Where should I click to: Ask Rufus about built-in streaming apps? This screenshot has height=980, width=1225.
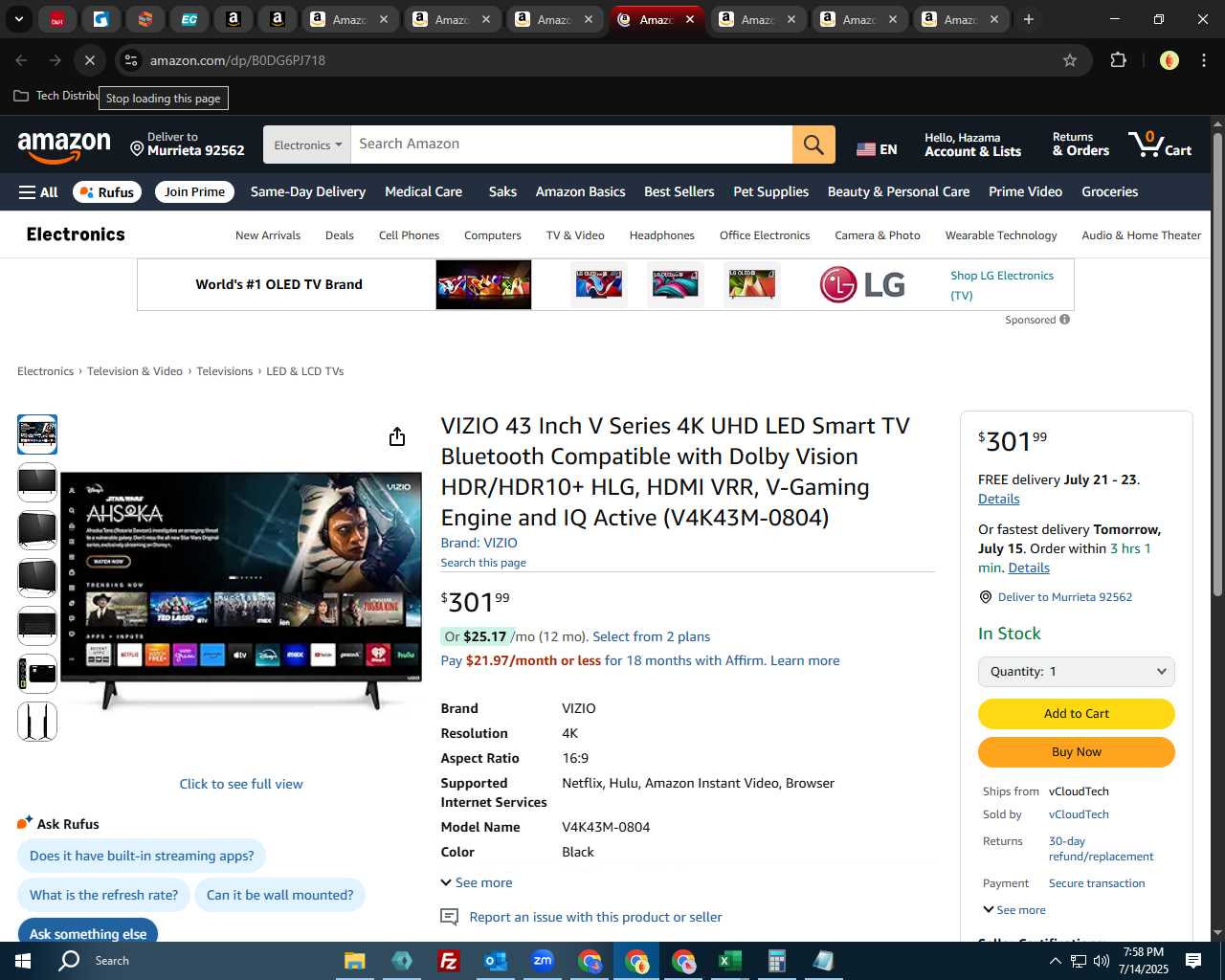pyautogui.click(x=142, y=856)
